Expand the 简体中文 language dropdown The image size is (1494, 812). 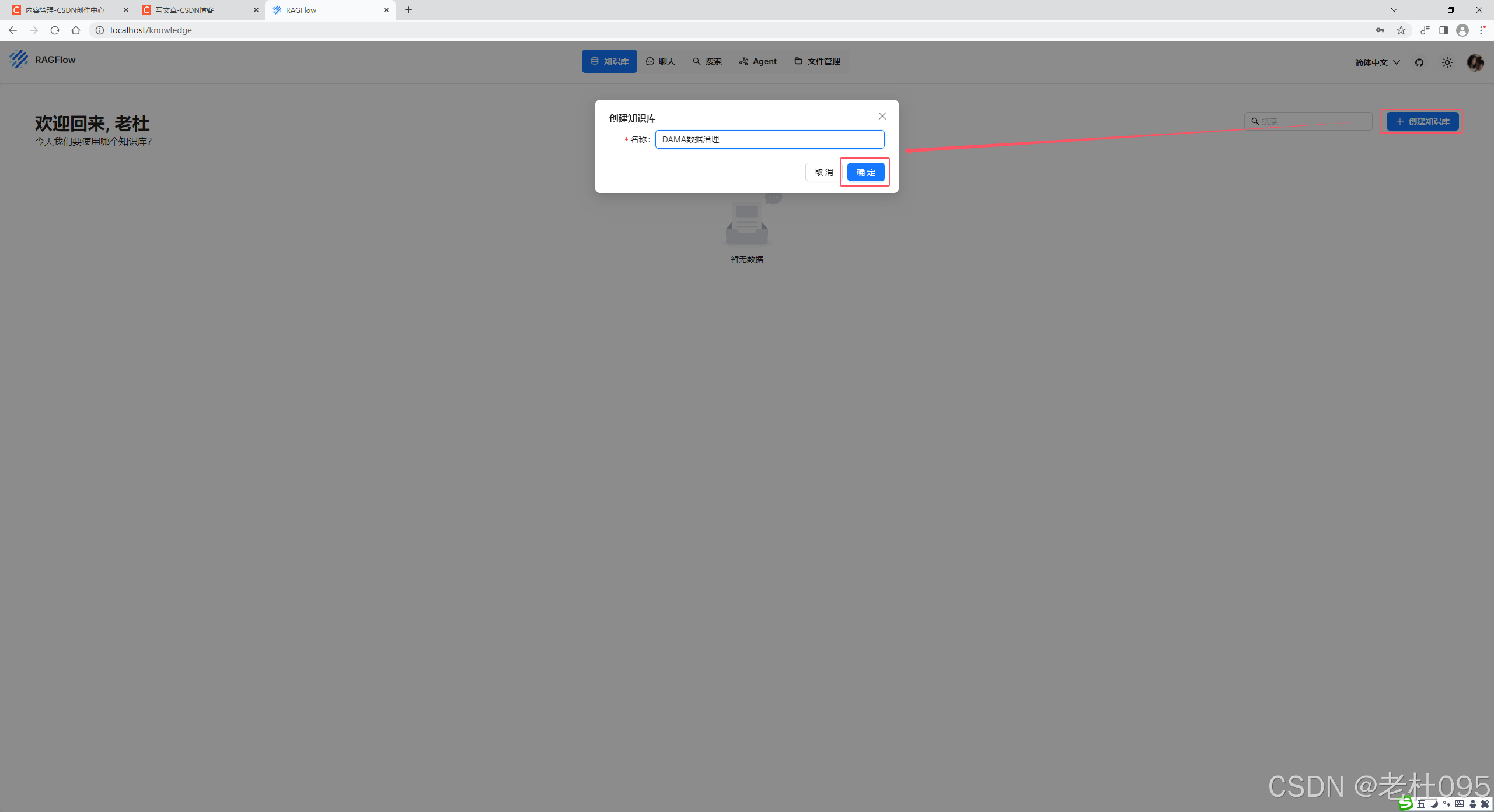coord(1377,62)
